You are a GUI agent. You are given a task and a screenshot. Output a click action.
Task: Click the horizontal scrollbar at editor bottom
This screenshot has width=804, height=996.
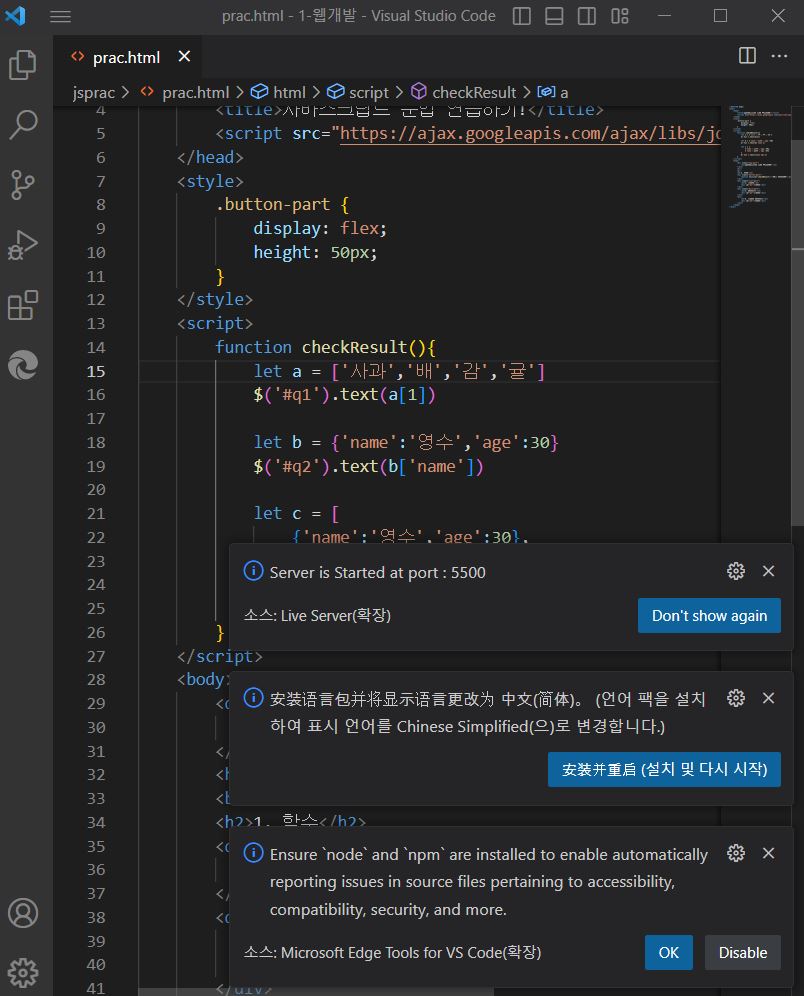click(316, 992)
